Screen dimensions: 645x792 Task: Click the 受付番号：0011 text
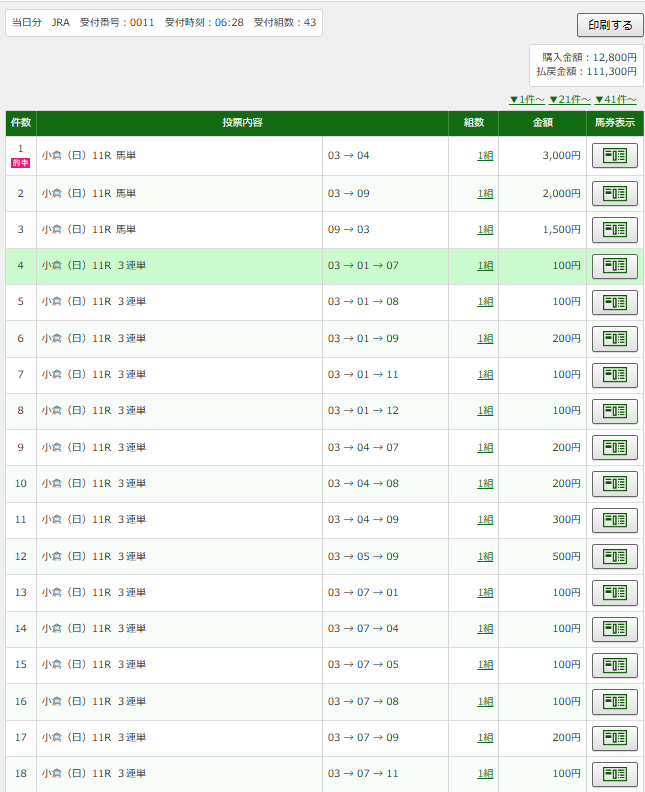coord(117,23)
